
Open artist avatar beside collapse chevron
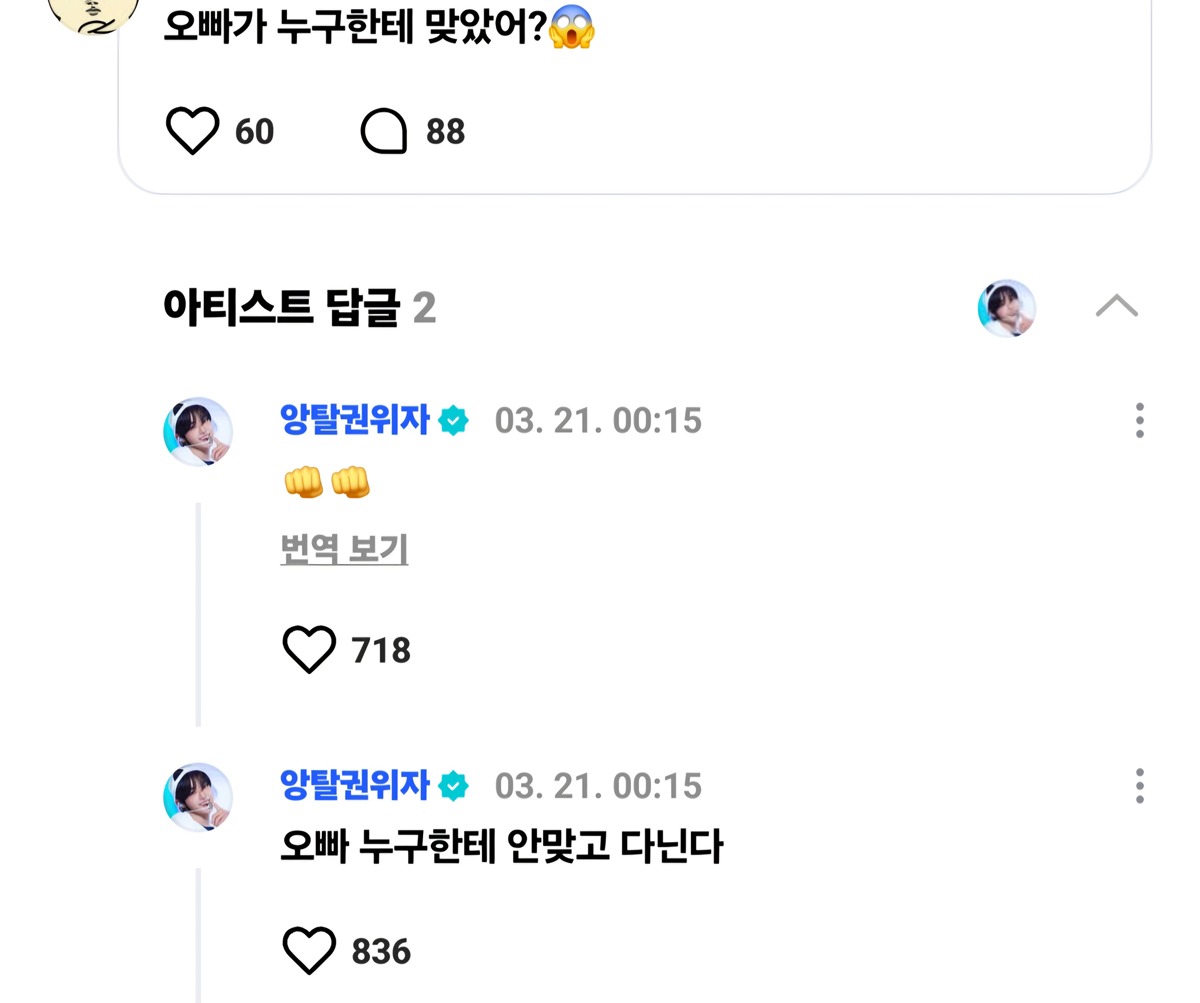tap(1006, 308)
